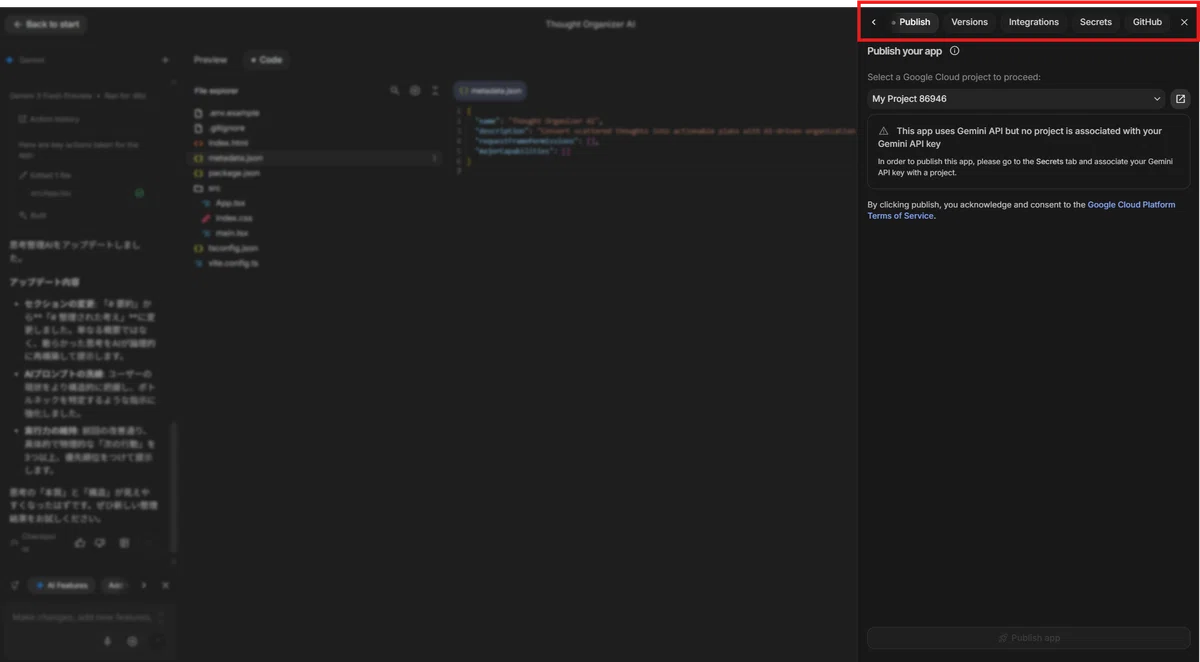Click the back chevron beside the Publish tab

coord(873,22)
